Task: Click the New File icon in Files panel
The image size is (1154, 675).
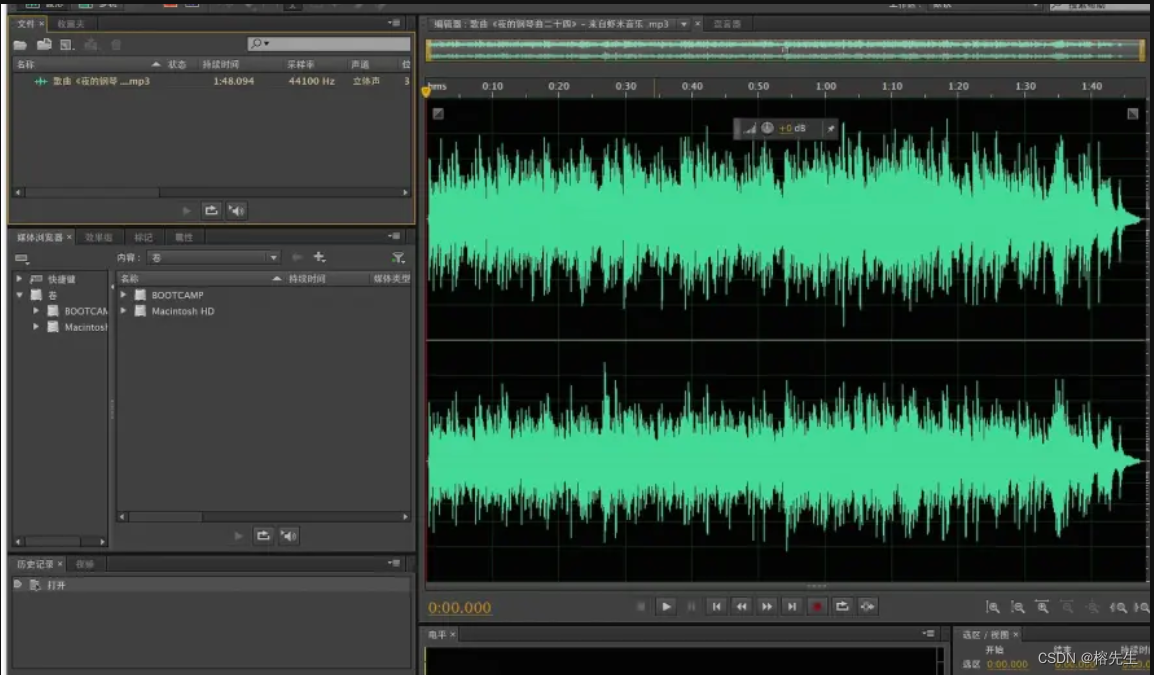Action: pos(67,45)
